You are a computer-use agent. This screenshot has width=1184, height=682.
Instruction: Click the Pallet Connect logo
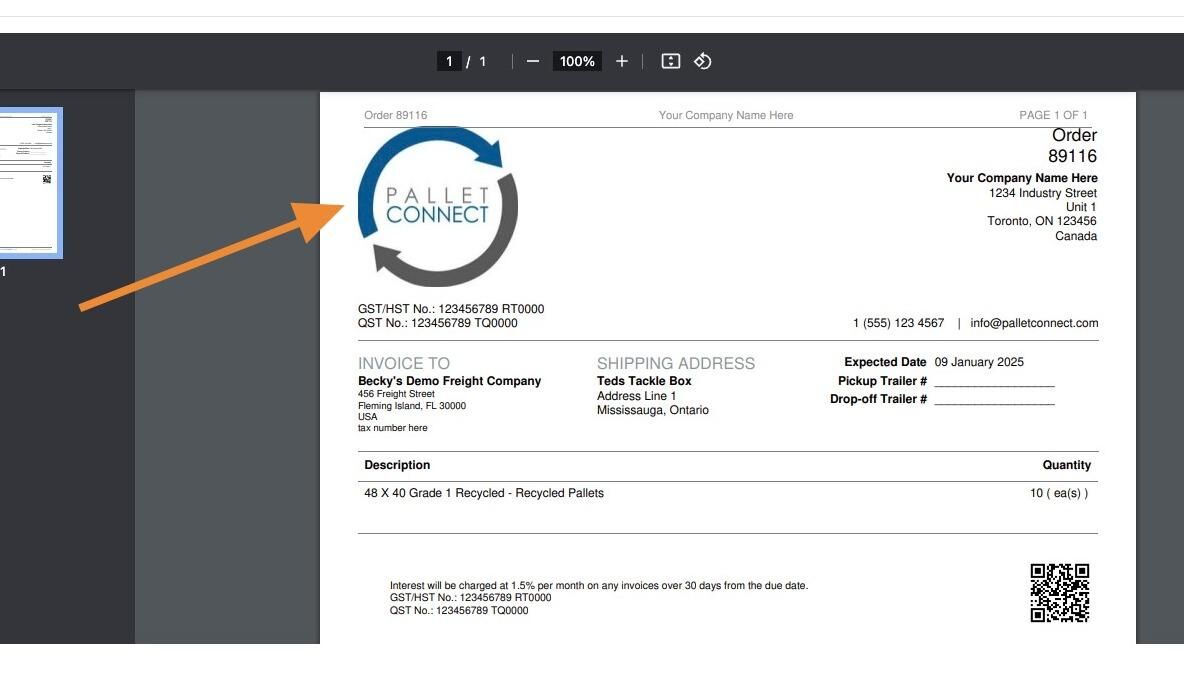tap(438, 206)
